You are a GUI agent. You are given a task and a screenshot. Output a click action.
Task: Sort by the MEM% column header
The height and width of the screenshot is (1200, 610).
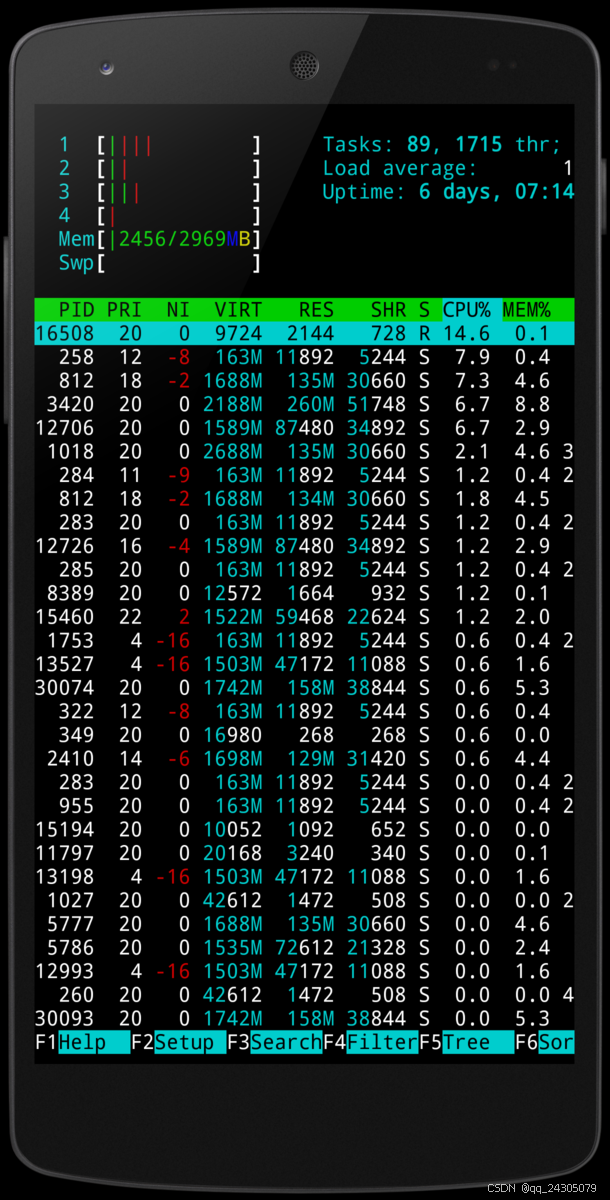click(x=527, y=310)
